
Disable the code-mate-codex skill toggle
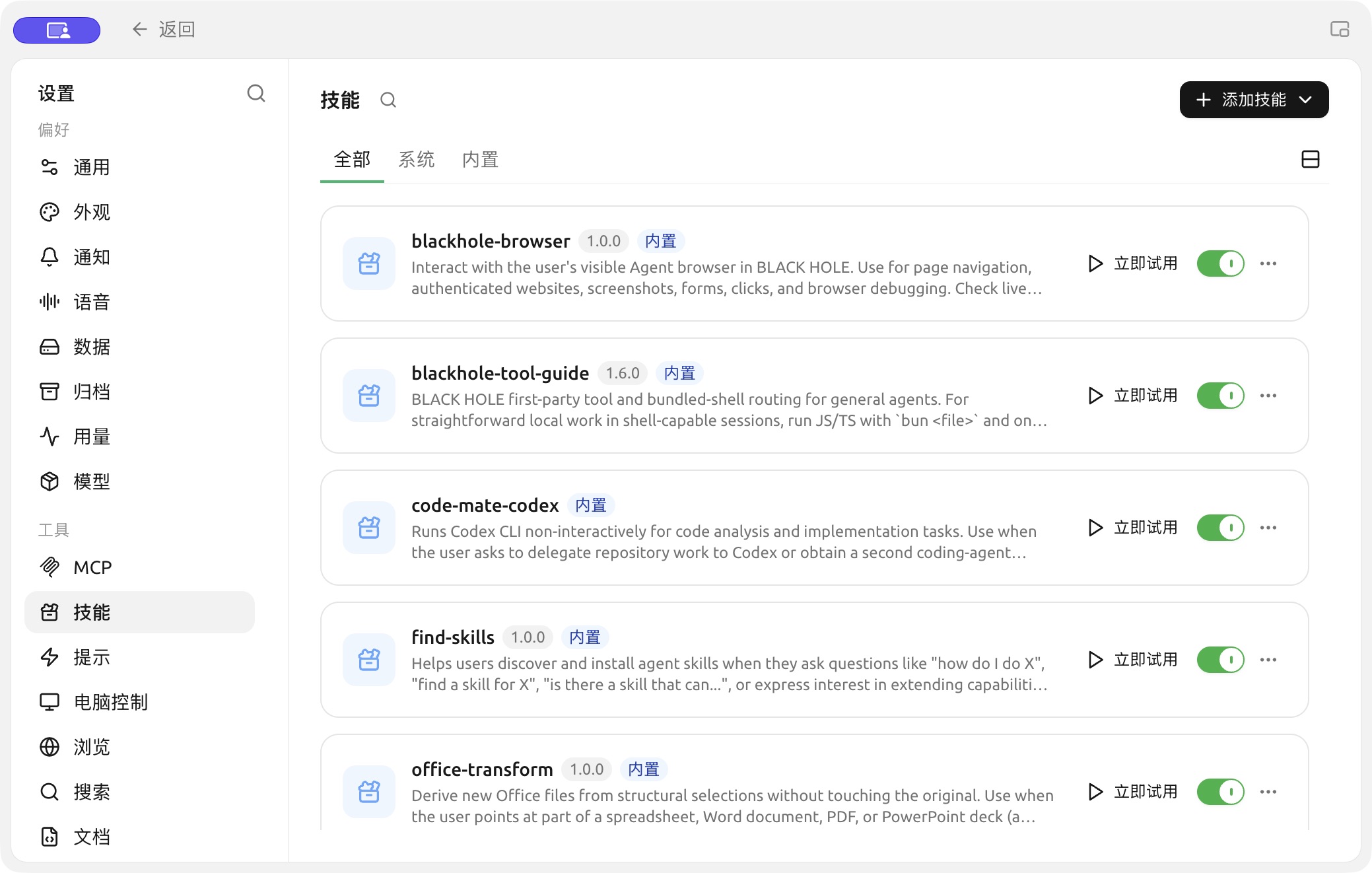tap(1220, 528)
